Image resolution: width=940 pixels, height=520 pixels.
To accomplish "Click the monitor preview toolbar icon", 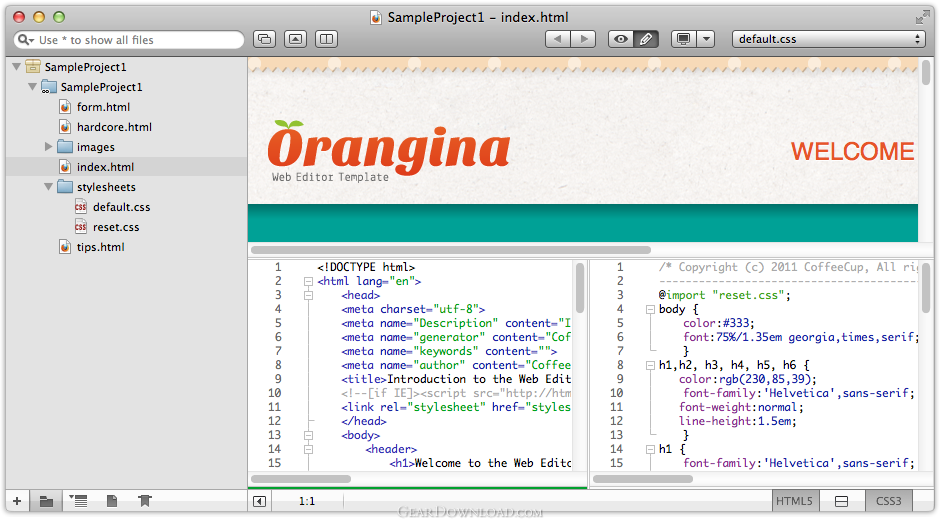I will (x=683, y=39).
